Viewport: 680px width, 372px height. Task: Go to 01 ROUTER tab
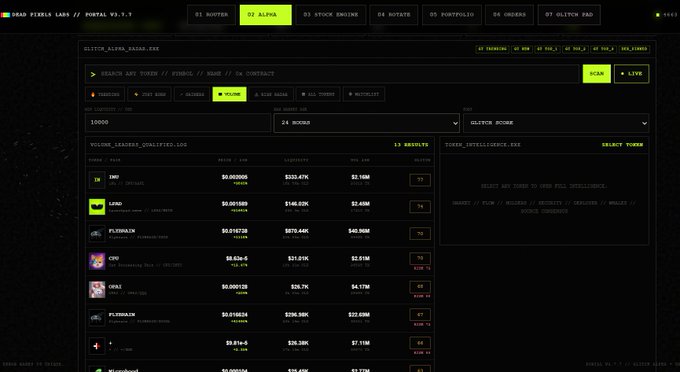[x=211, y=15]
